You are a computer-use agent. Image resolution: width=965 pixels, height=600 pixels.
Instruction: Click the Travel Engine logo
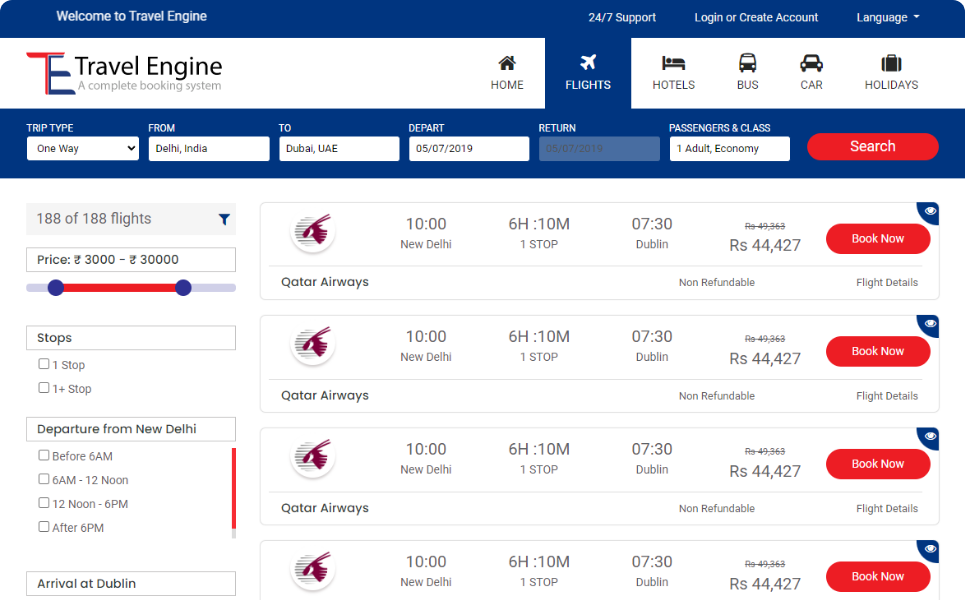tap(124, 73)
